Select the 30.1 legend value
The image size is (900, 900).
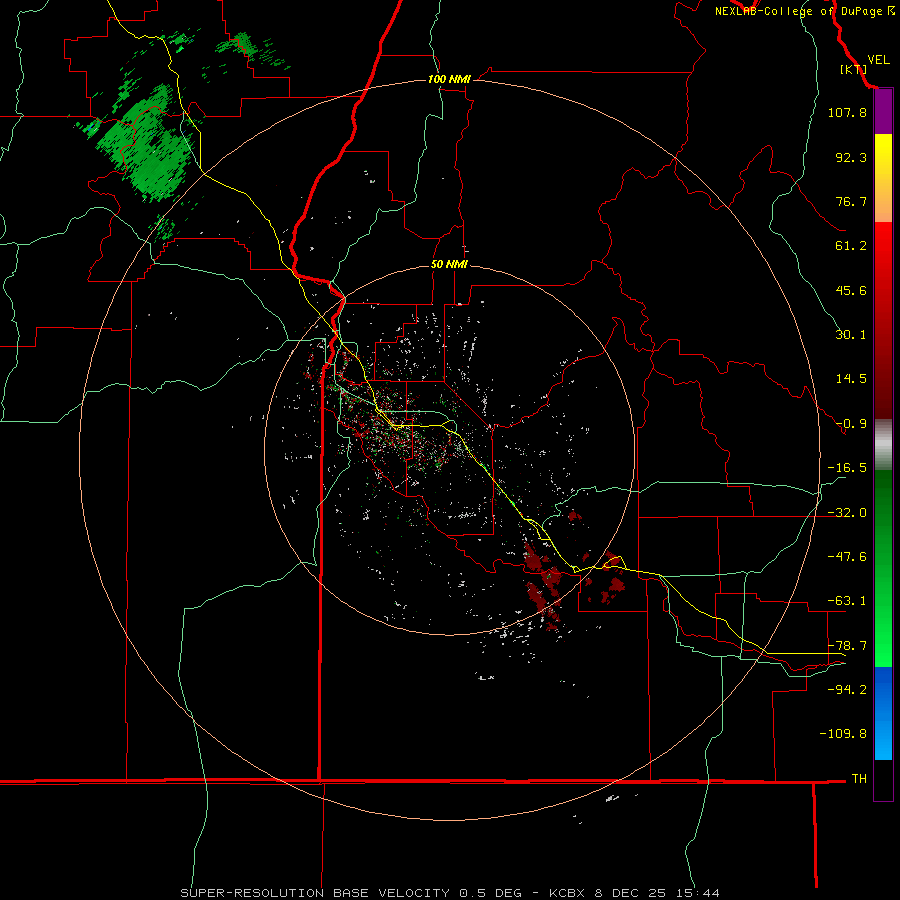click(x=851, y=335)
